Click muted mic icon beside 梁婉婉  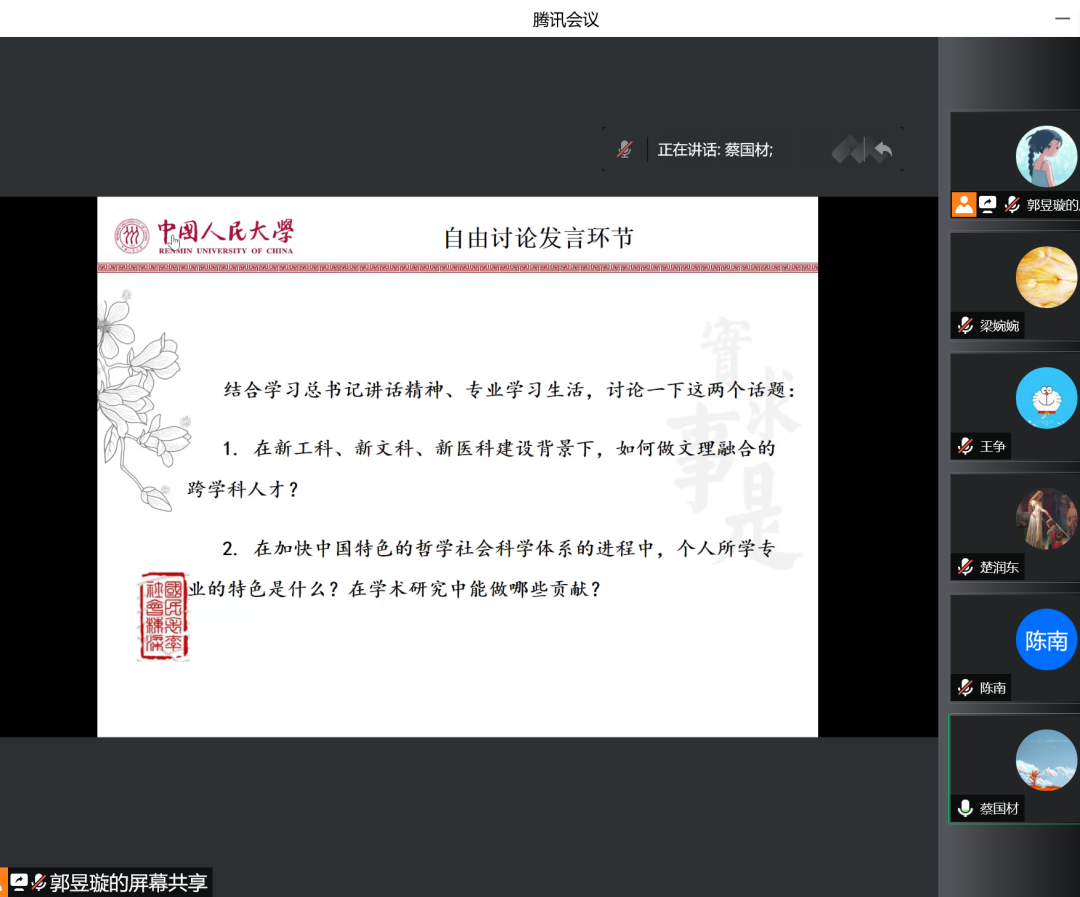[965, 325]
